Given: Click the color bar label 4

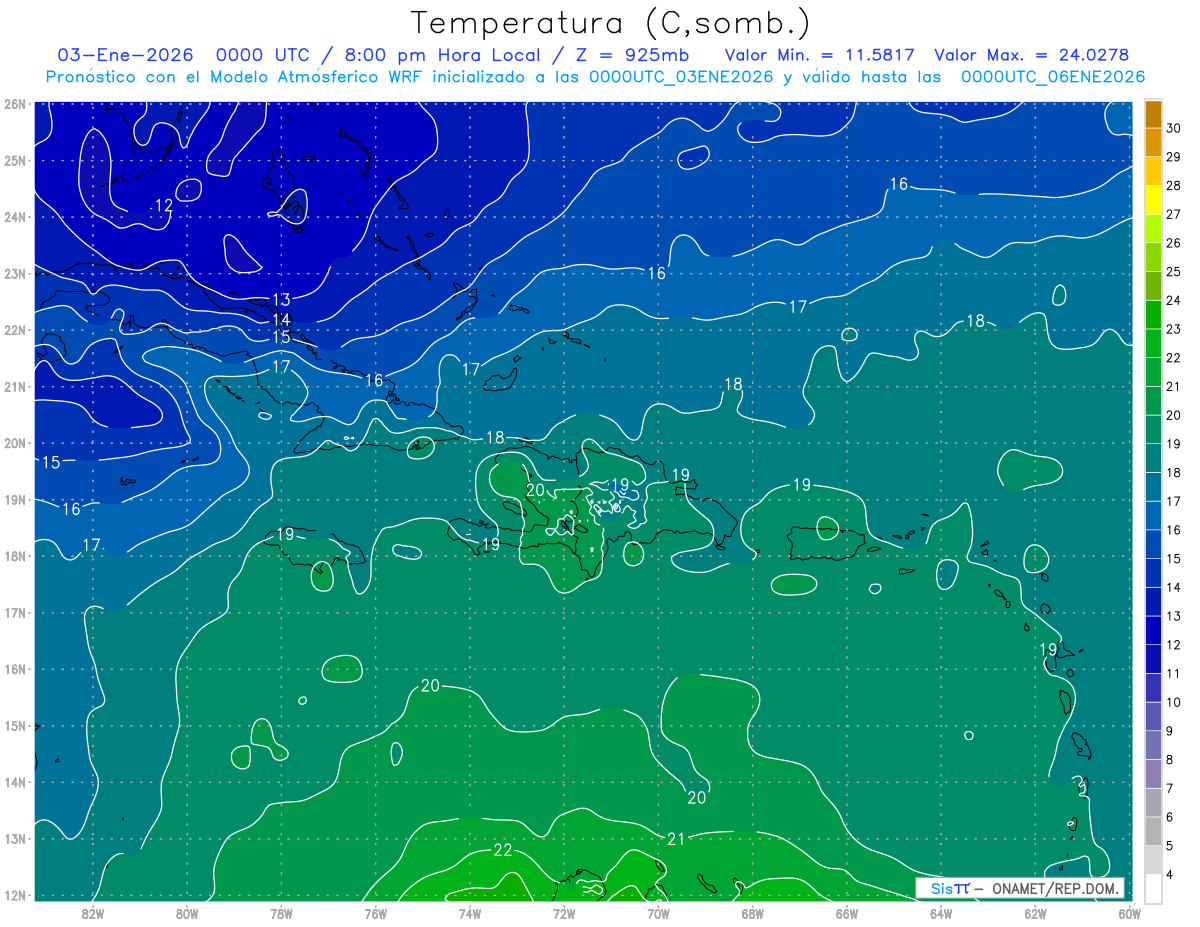Looking at the screenshot, I should (1170, 874).
